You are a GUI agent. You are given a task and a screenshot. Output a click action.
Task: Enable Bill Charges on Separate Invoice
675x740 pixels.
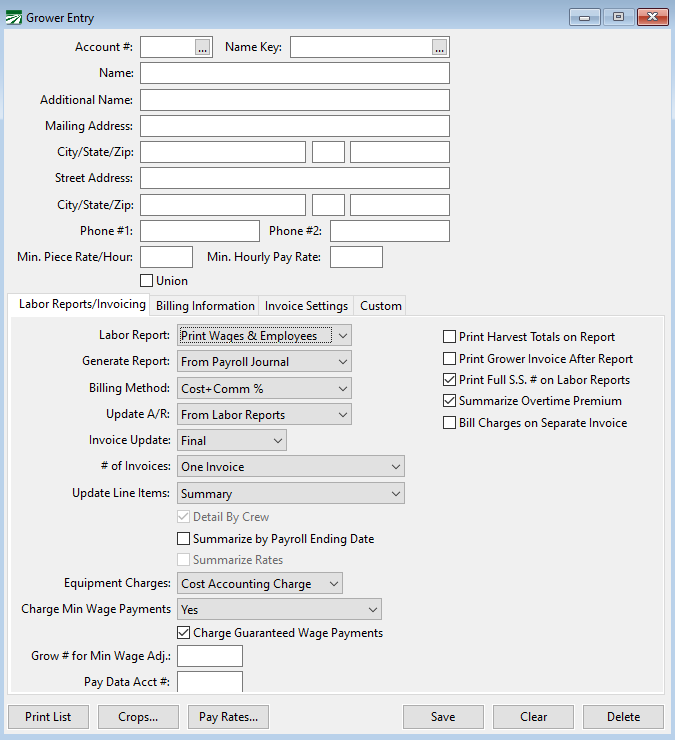[x=450, y=423]
